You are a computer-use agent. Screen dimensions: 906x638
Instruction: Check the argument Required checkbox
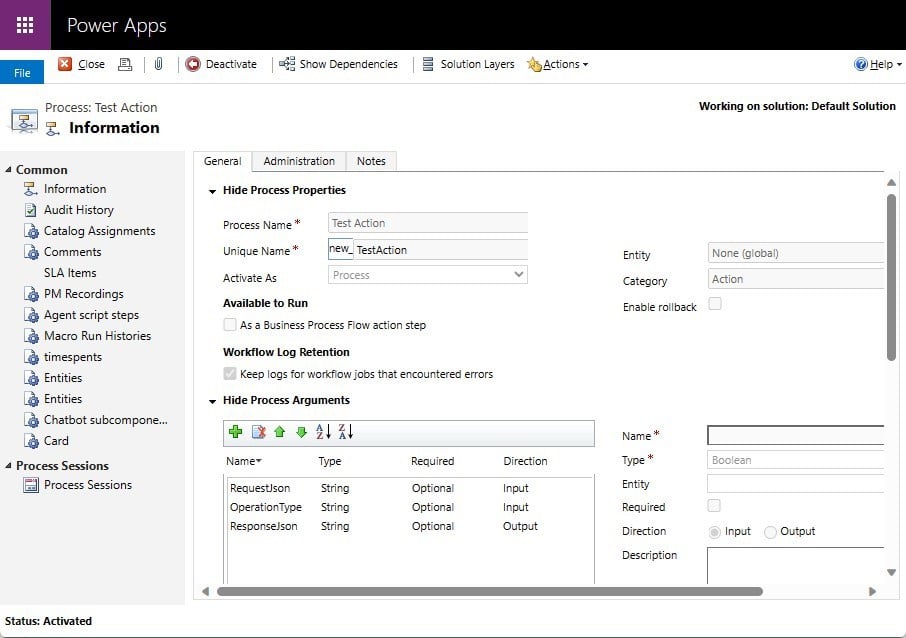(x=714, y=506)
